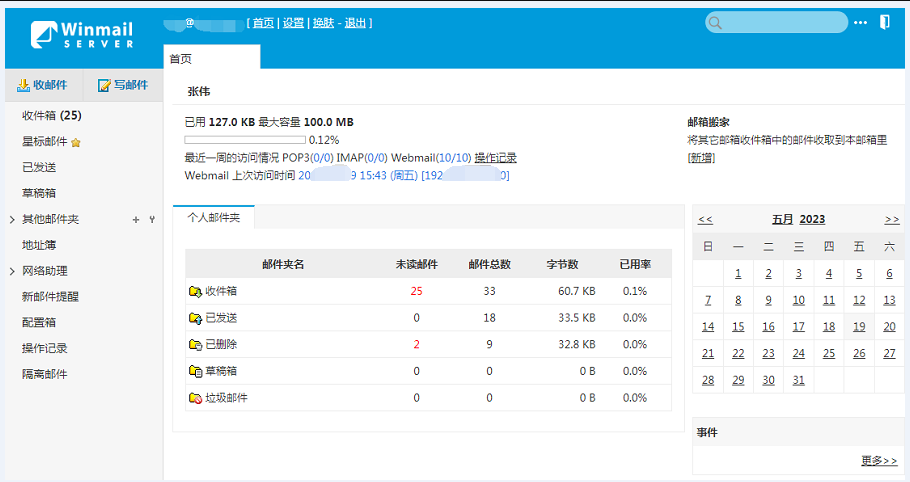Expand the 网络助理 tree node

12,271
